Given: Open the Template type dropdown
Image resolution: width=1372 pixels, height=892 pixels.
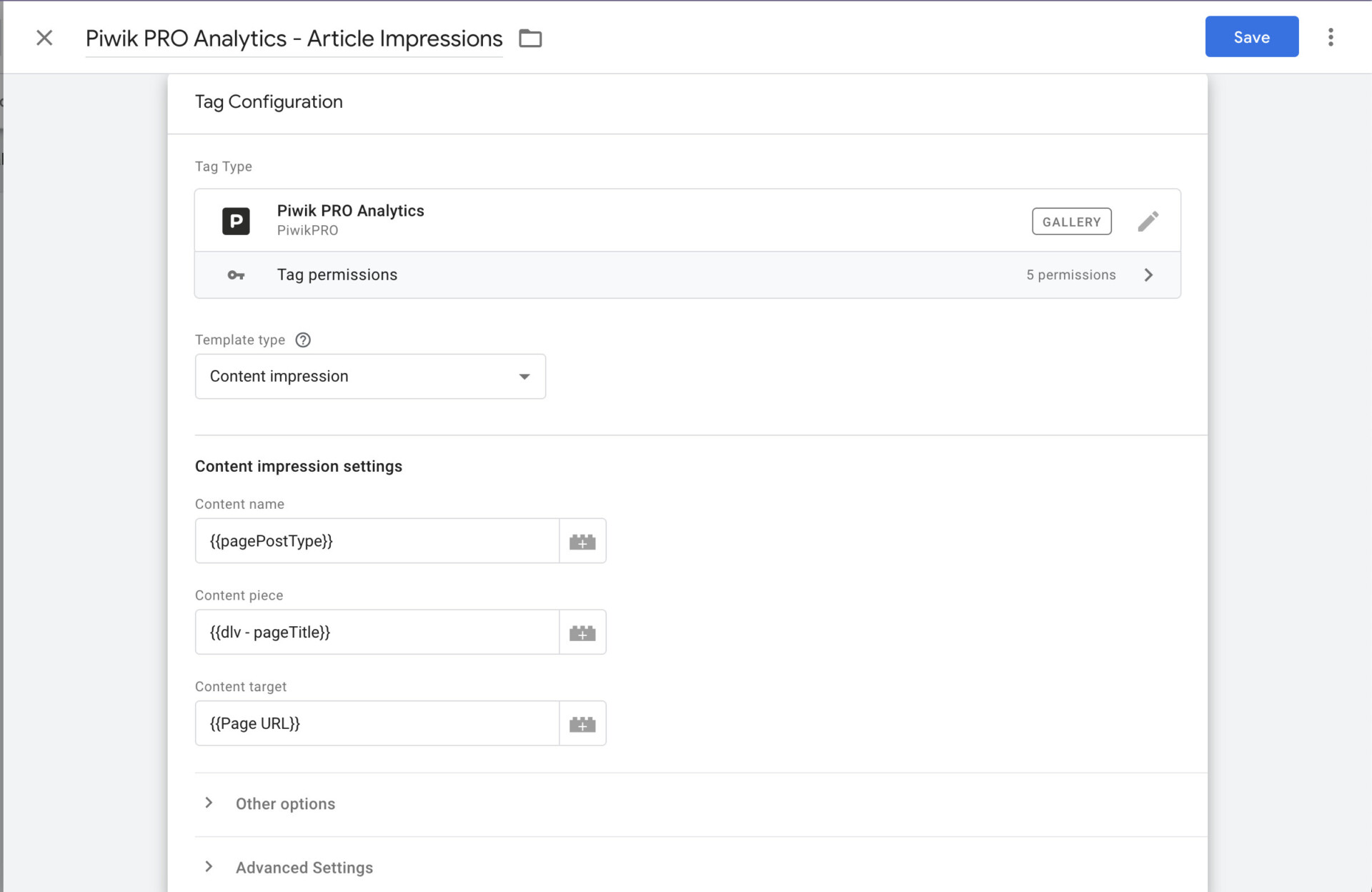Looking at the screenshot, I should click(370, 377).
